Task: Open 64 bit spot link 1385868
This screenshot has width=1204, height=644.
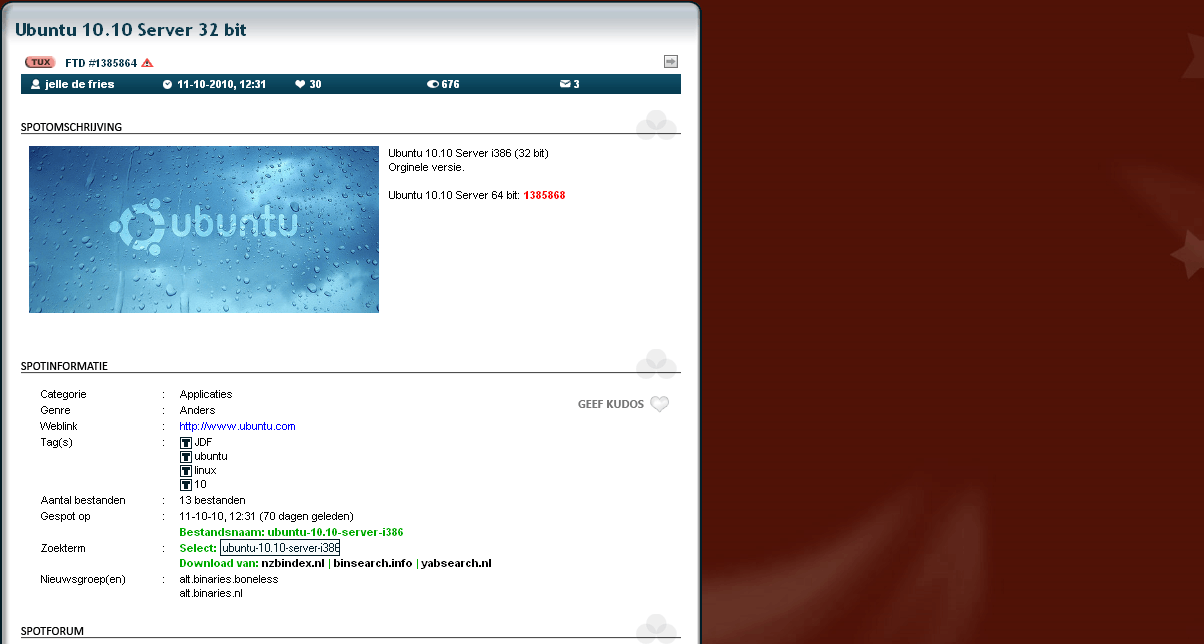Action: 544,195
